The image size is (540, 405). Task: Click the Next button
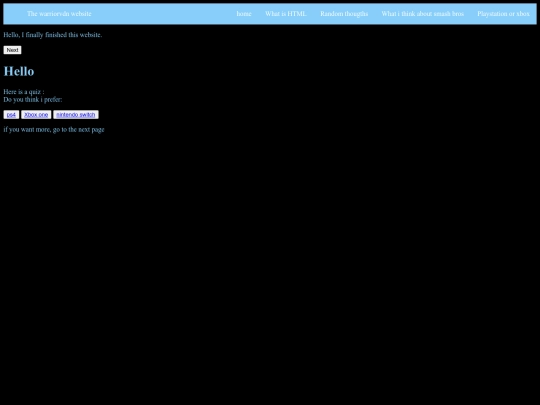point(12,50)
